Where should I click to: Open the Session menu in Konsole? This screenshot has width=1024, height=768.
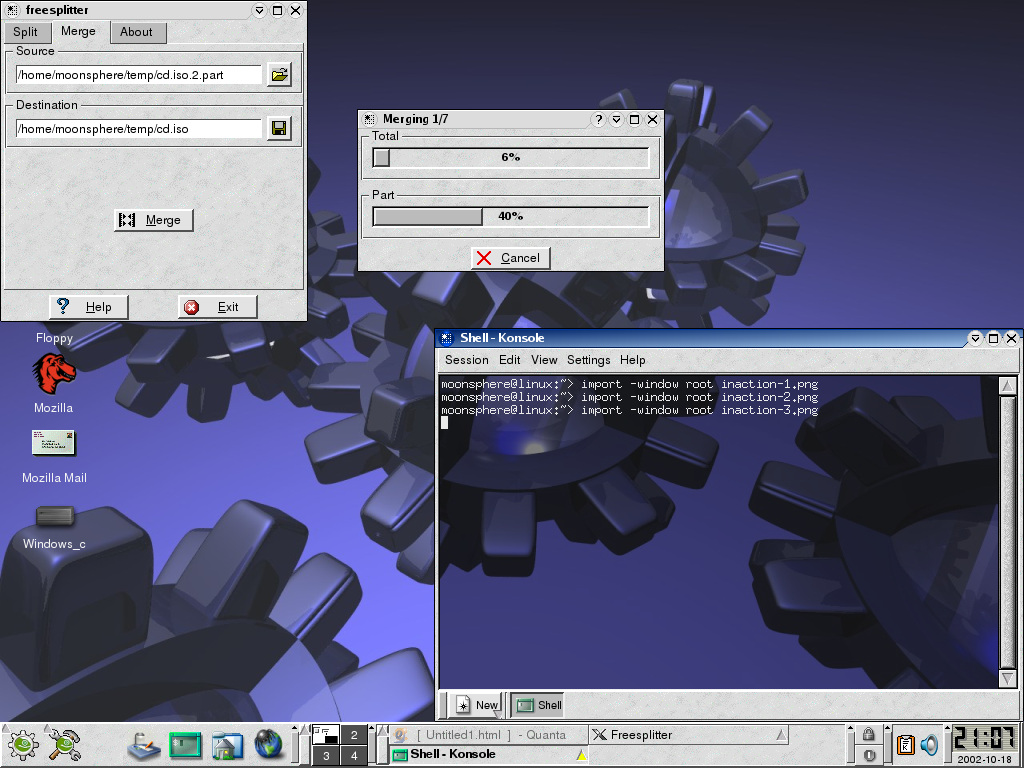(x=466, y=360)
